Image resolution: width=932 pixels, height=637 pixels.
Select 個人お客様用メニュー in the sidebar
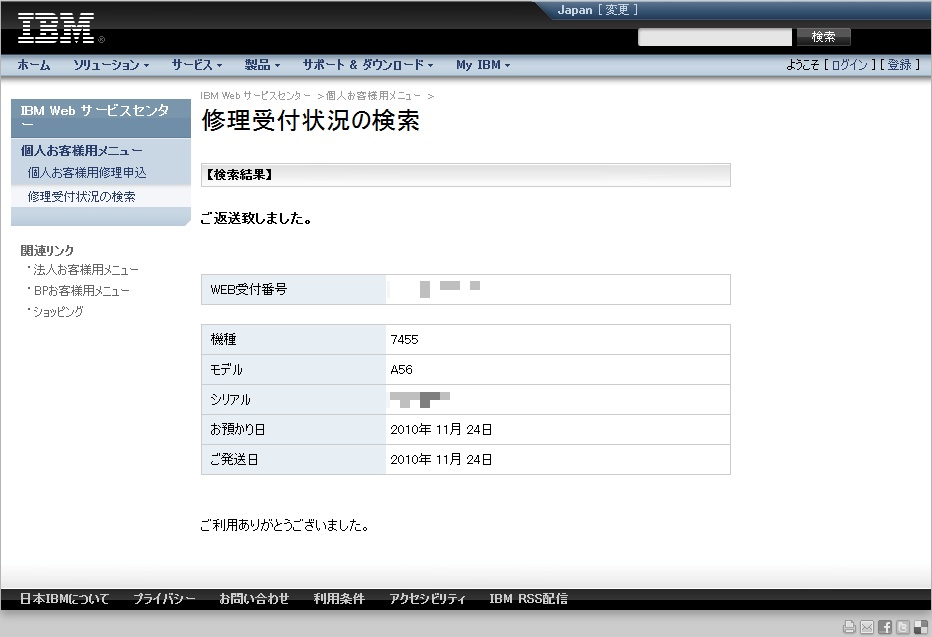81,150
